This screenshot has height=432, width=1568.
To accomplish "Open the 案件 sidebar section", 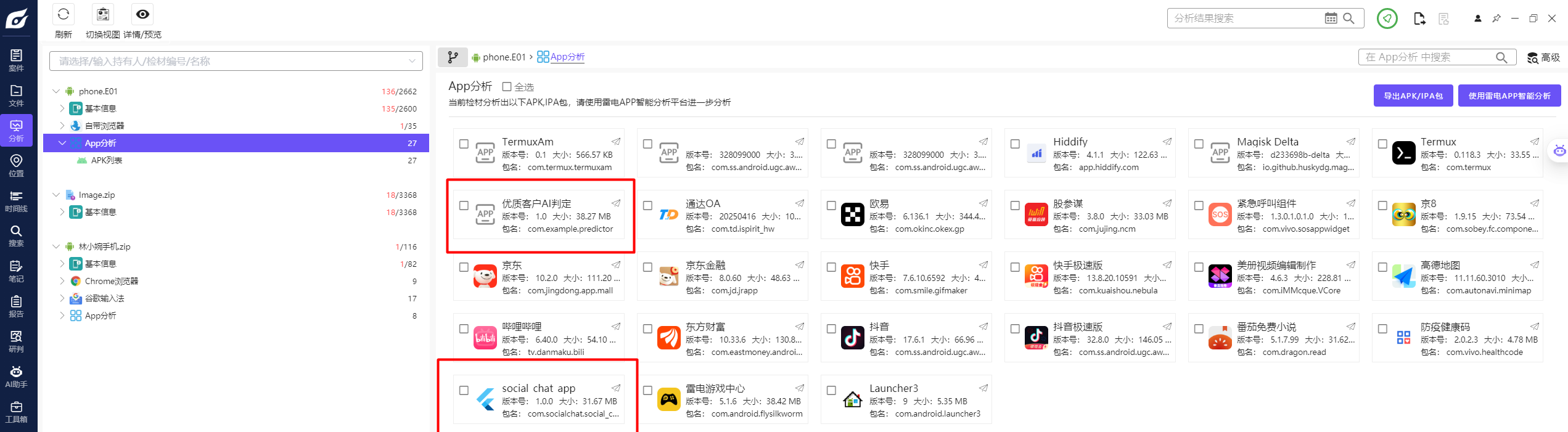I will (17, 60).
